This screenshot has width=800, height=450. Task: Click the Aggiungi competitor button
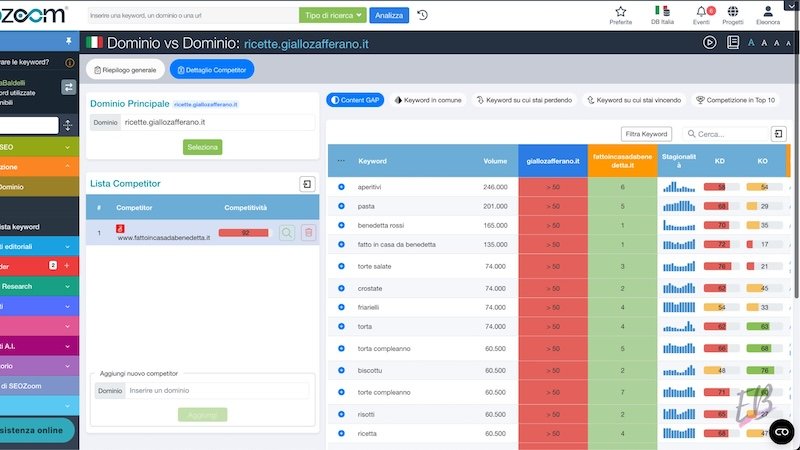203,415
